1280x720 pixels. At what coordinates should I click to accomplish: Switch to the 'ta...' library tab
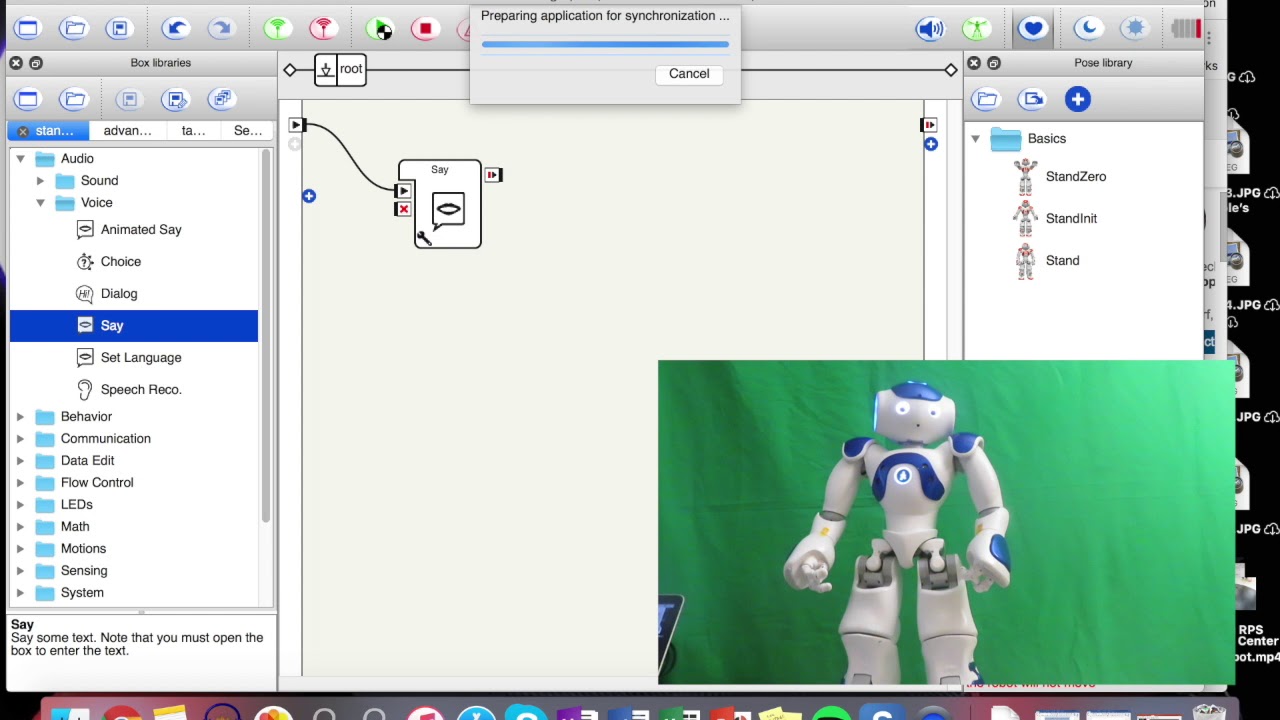193,131
